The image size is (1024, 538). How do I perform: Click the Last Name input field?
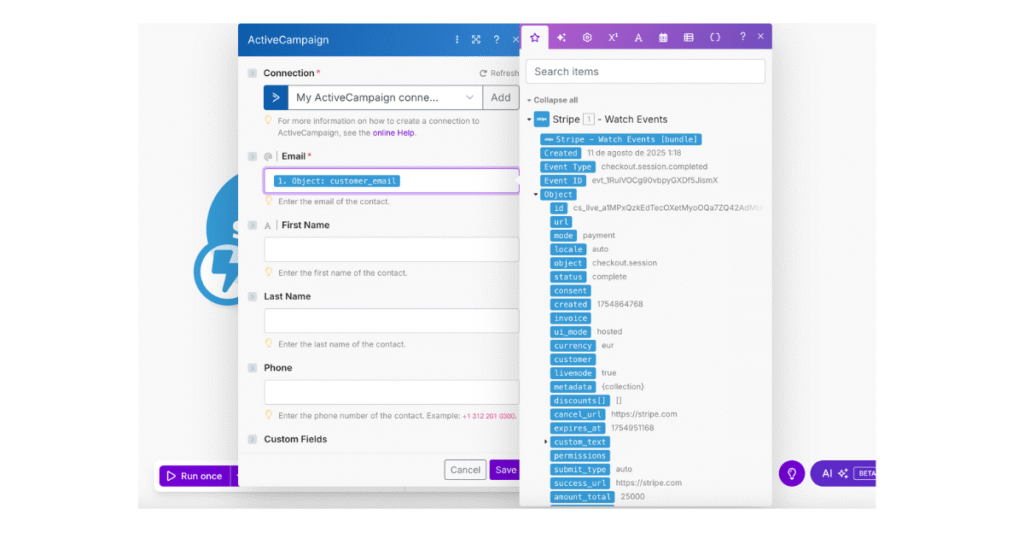[391, 321]
